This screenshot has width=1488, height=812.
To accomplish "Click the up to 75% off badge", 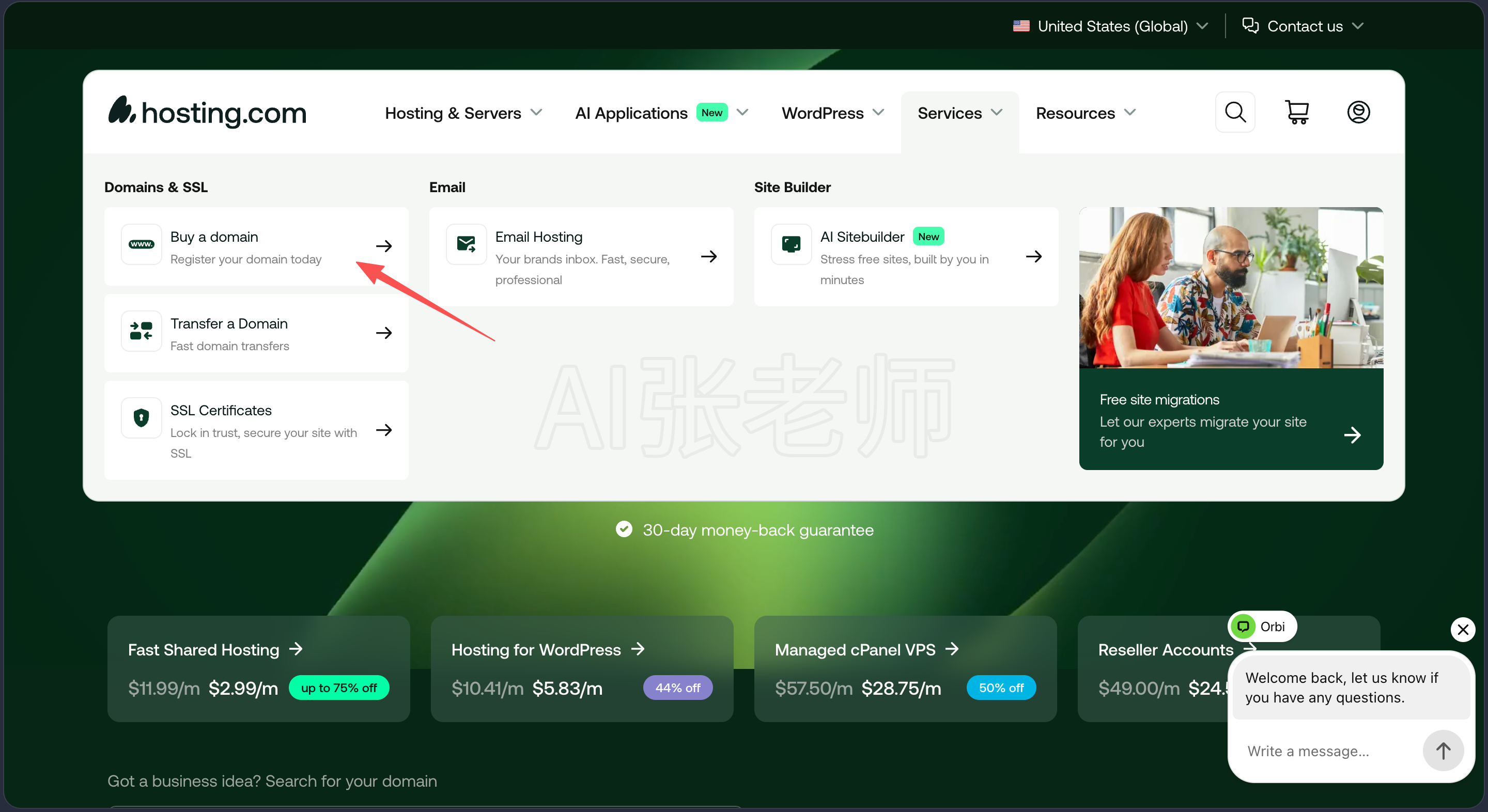I will [x=339, y=688].
